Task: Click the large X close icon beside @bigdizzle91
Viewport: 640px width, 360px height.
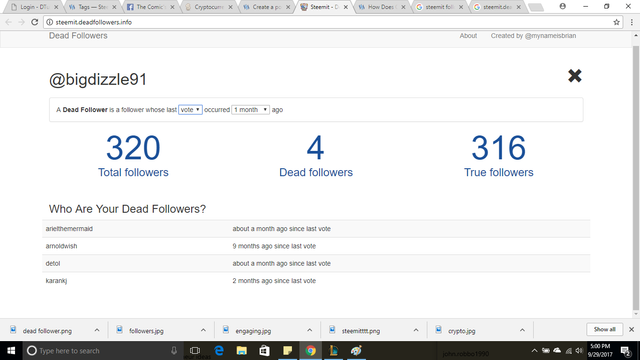Action: tap(575, 76)
